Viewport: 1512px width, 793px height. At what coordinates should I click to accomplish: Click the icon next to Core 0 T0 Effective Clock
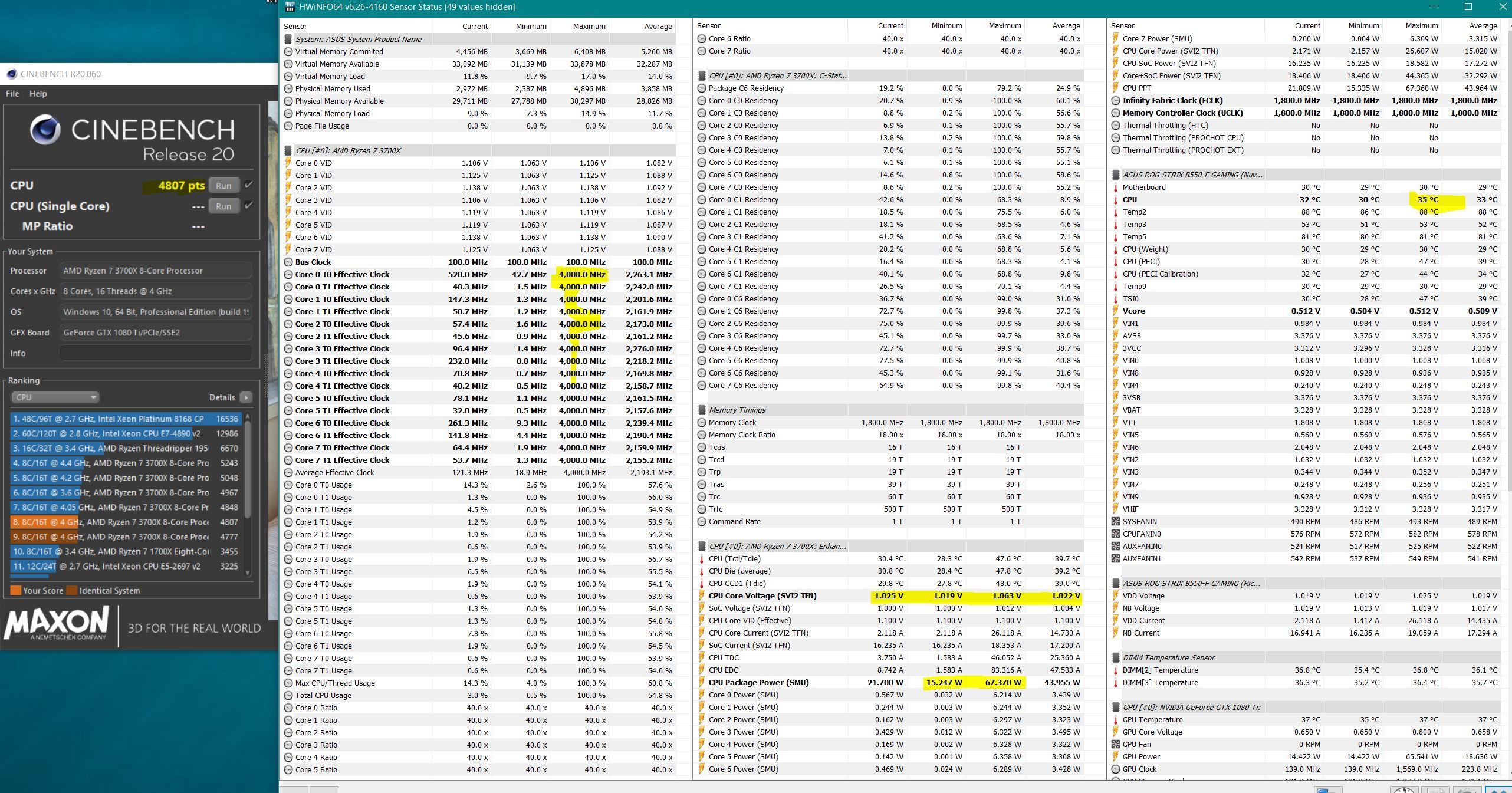tap(288, 274)
